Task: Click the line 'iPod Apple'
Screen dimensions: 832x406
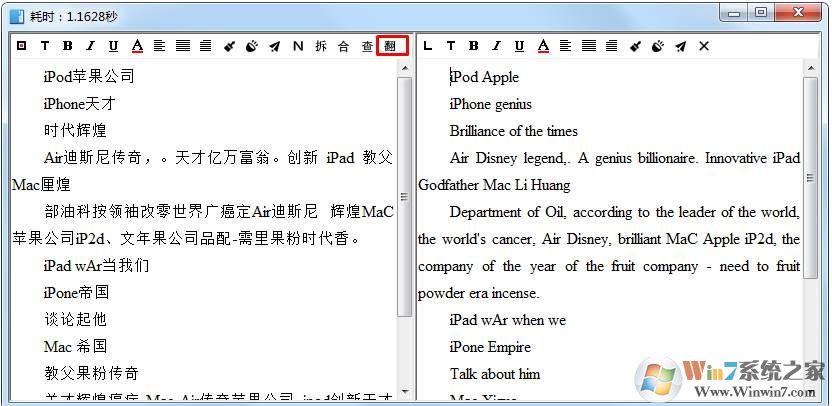Action: tap(484, 77)
